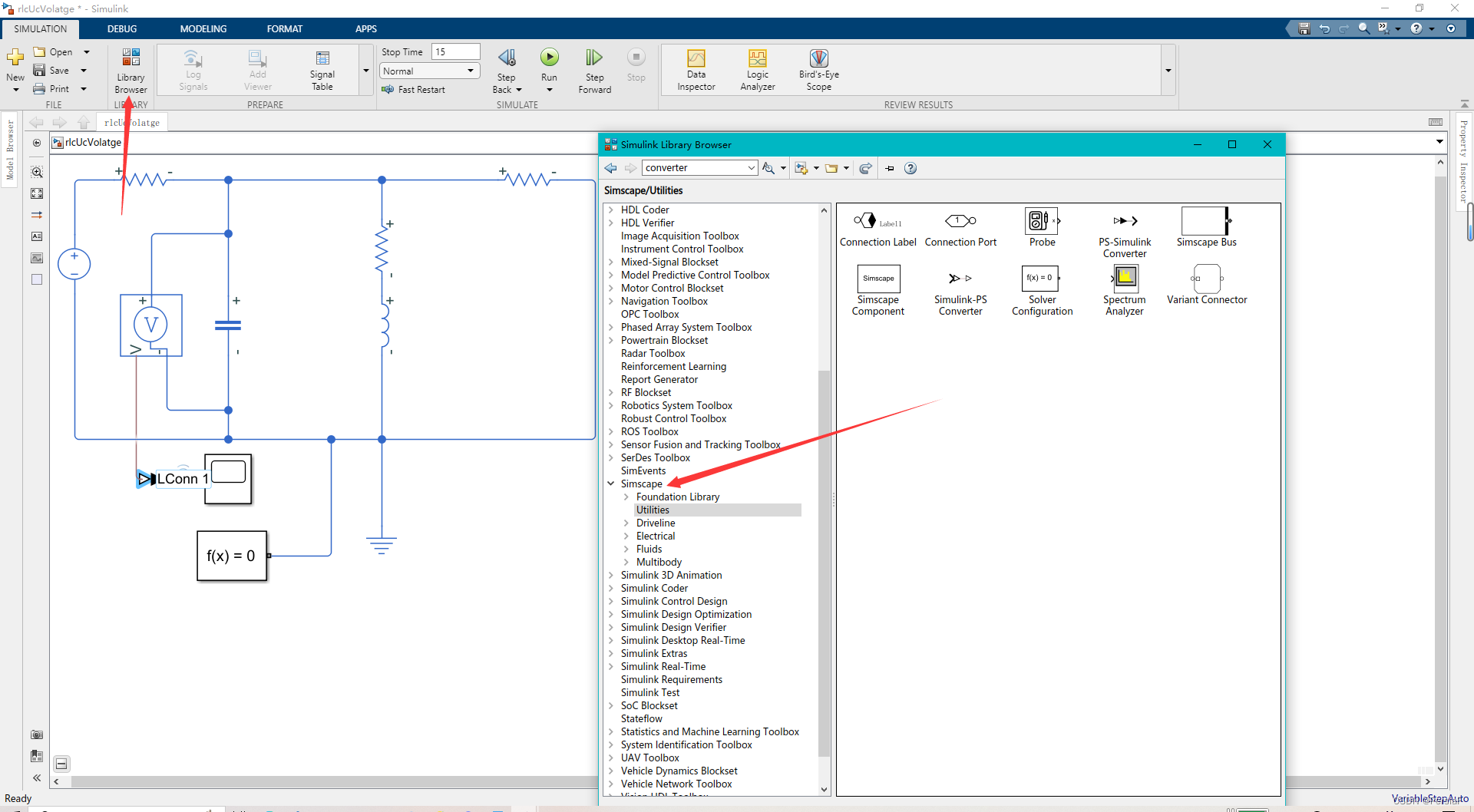Select the PS-Simulink Converter block

point(1124,233)
